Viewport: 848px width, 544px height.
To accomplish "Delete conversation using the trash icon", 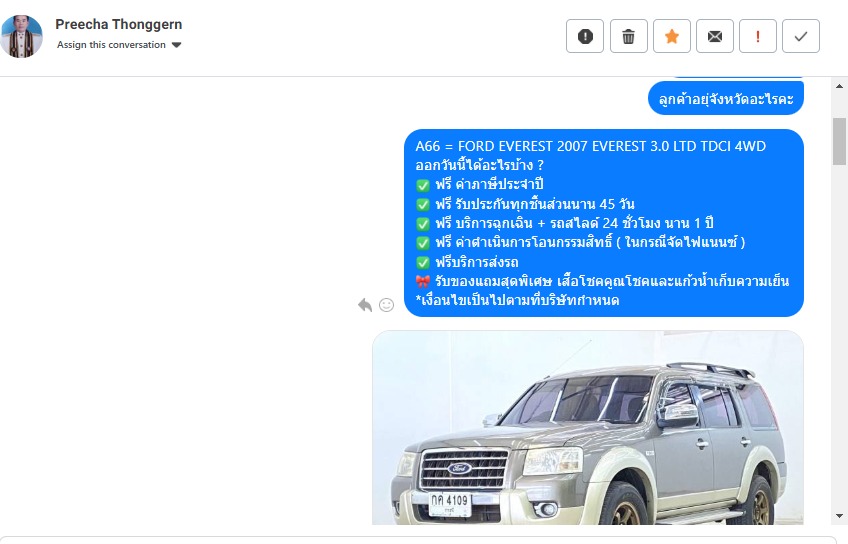I will (628, 36).
